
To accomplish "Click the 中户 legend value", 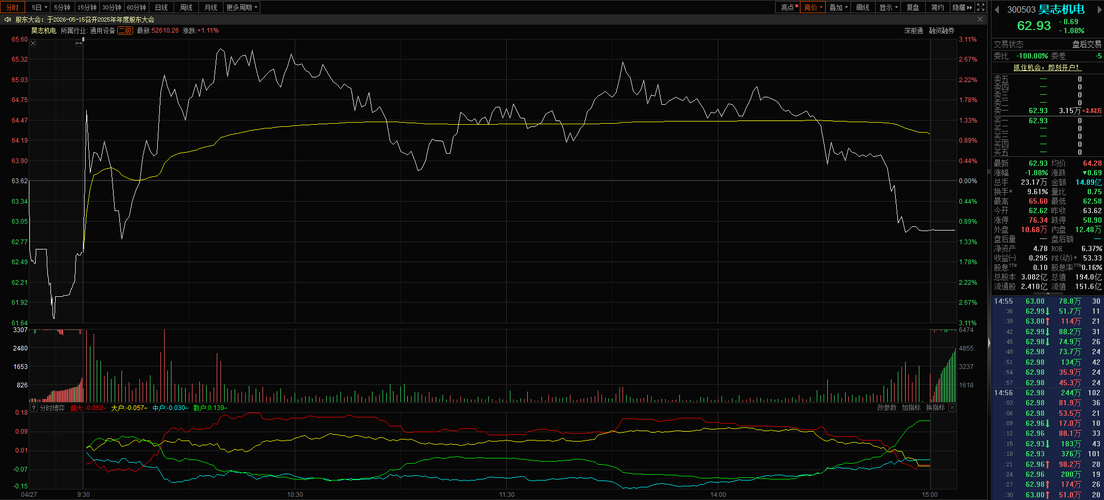I will pos(170,408).
